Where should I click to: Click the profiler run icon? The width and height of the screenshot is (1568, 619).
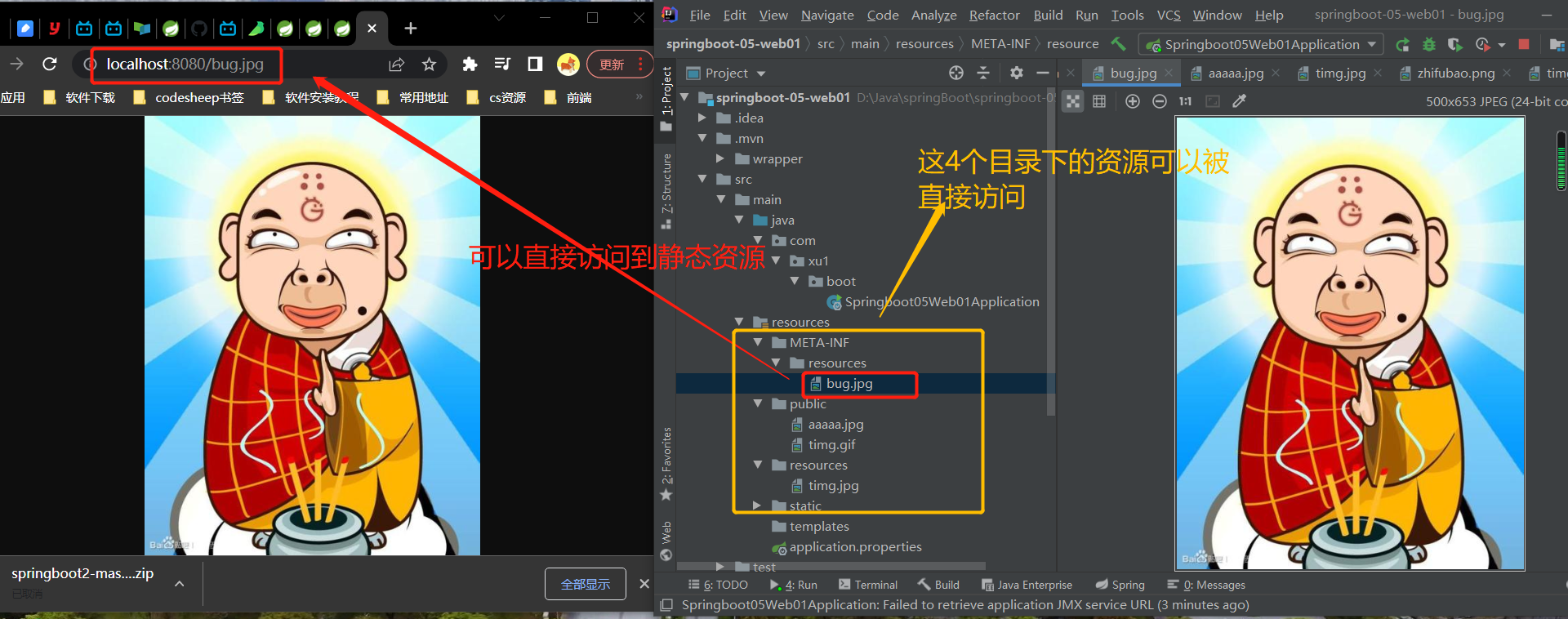1483,44
